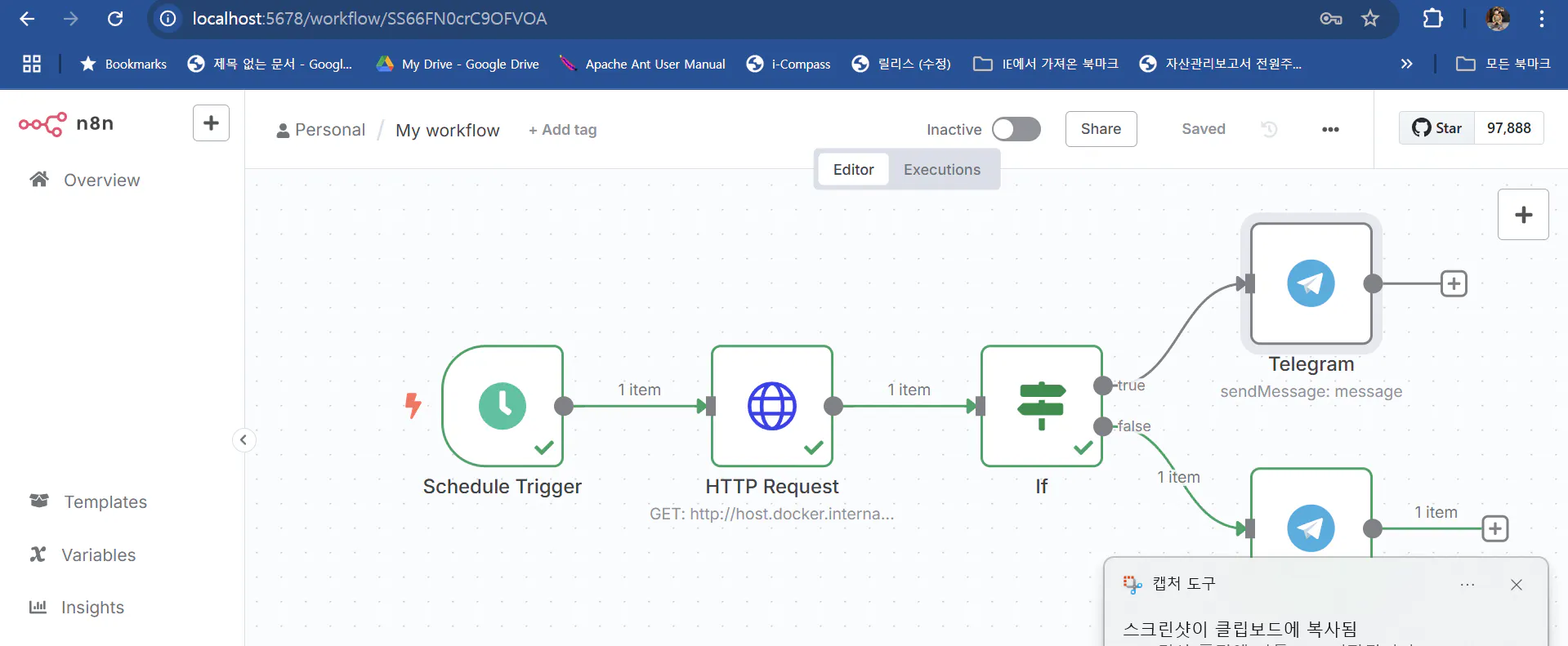The width and height of the screenshot is (1568, 646).
Task: Open workflow history icon
Action: (x=1269, y=129)
